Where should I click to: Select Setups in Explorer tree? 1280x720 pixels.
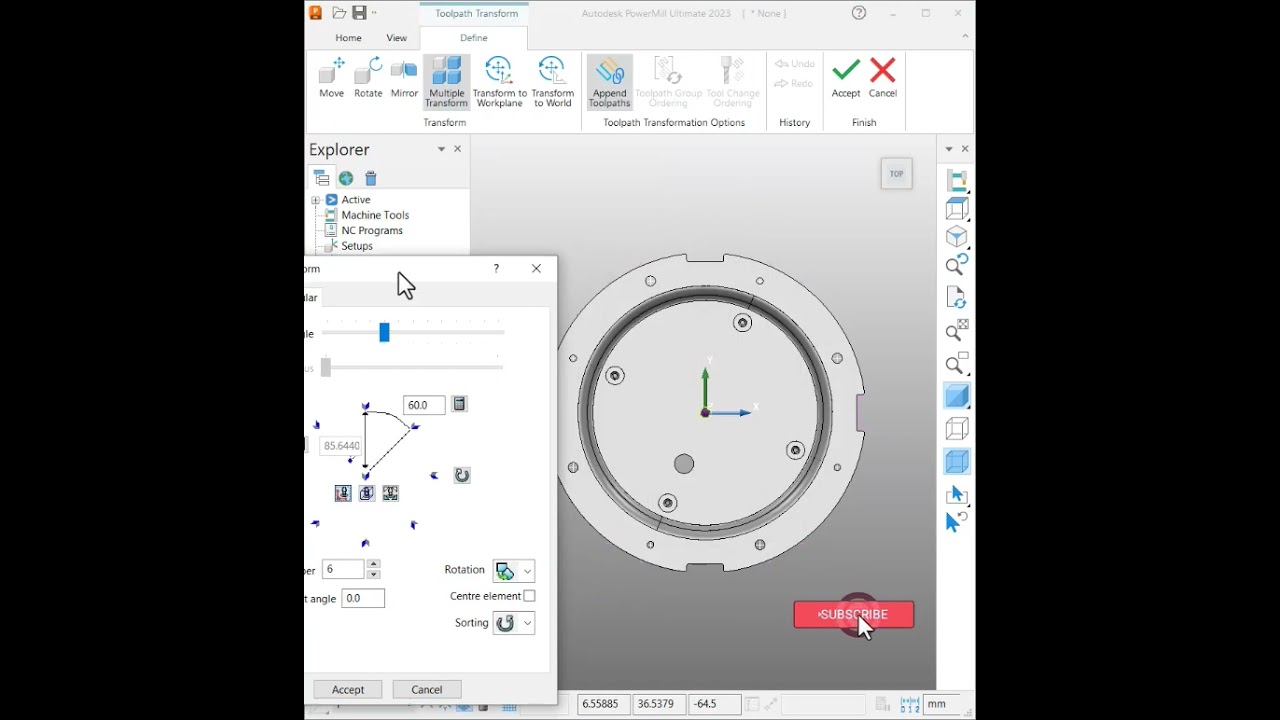point(357,246)
